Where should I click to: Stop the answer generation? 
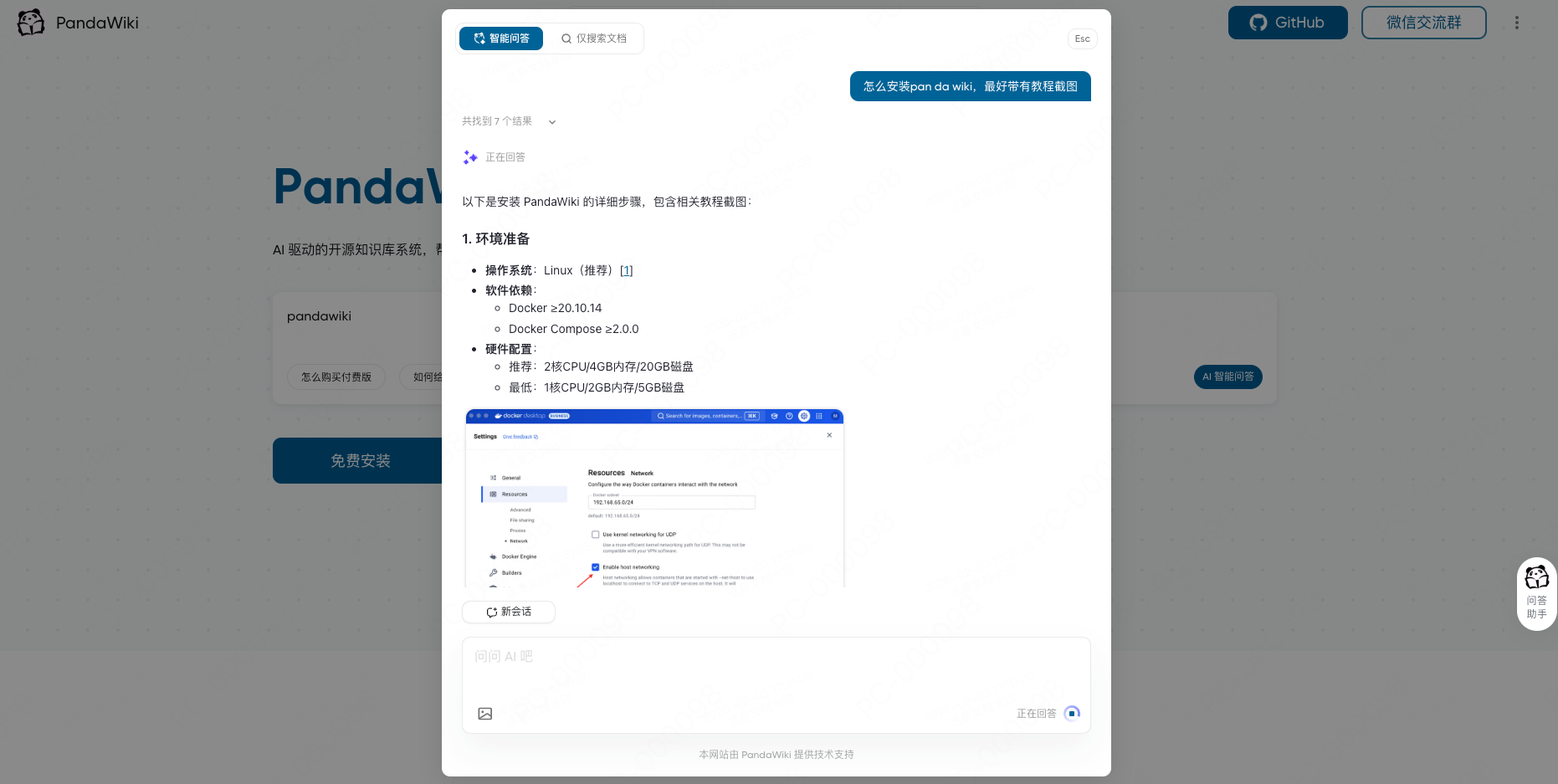pyautogui.click(x=1072, y=714)
